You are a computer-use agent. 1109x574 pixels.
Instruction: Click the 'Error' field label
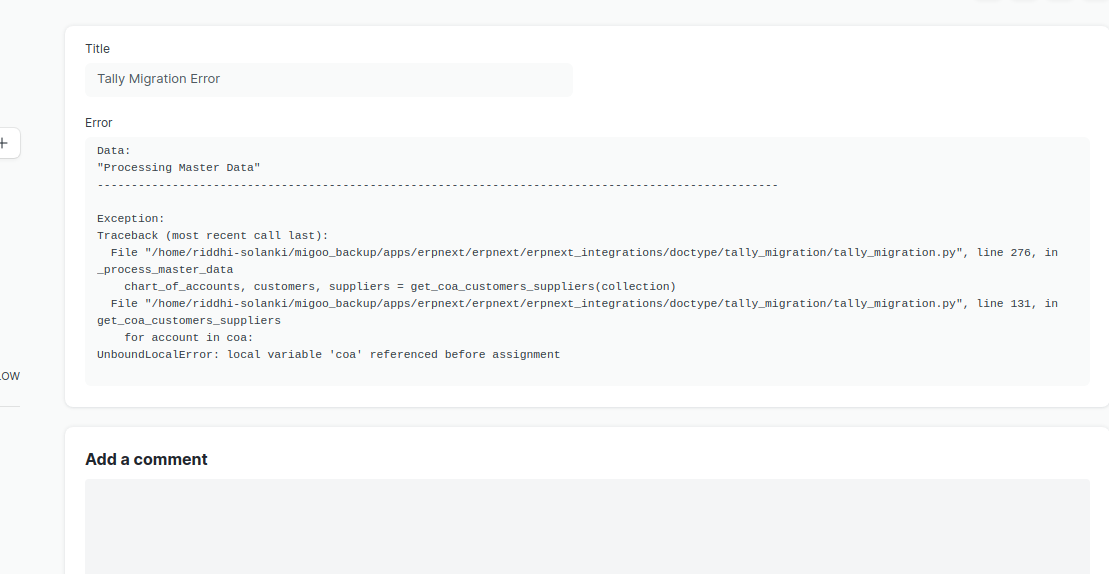pos(98,123)
